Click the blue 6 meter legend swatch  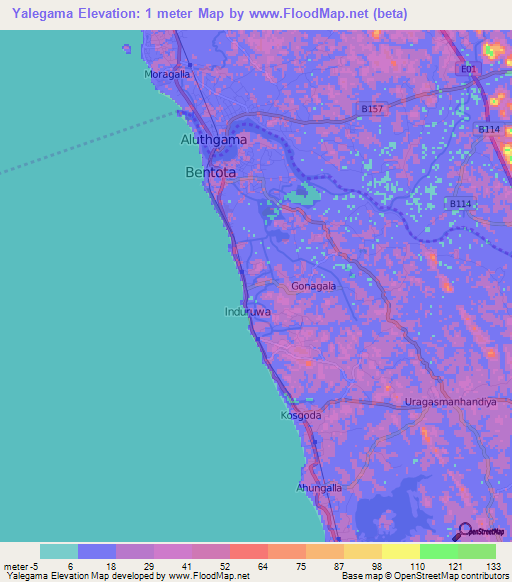point(97,552)
